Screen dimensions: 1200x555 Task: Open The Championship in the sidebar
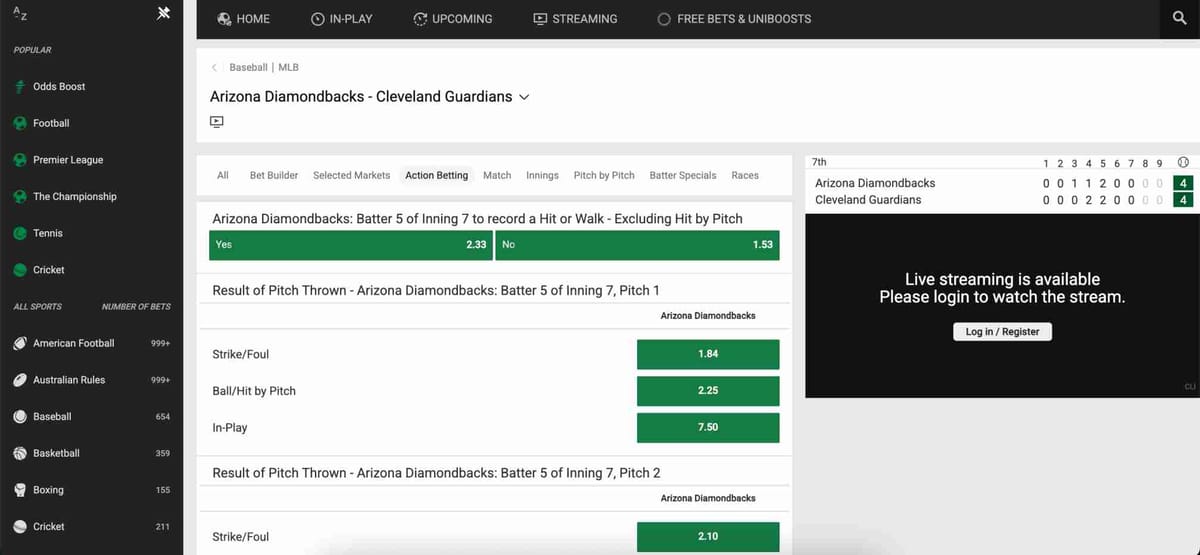click(x=75, y=197)
